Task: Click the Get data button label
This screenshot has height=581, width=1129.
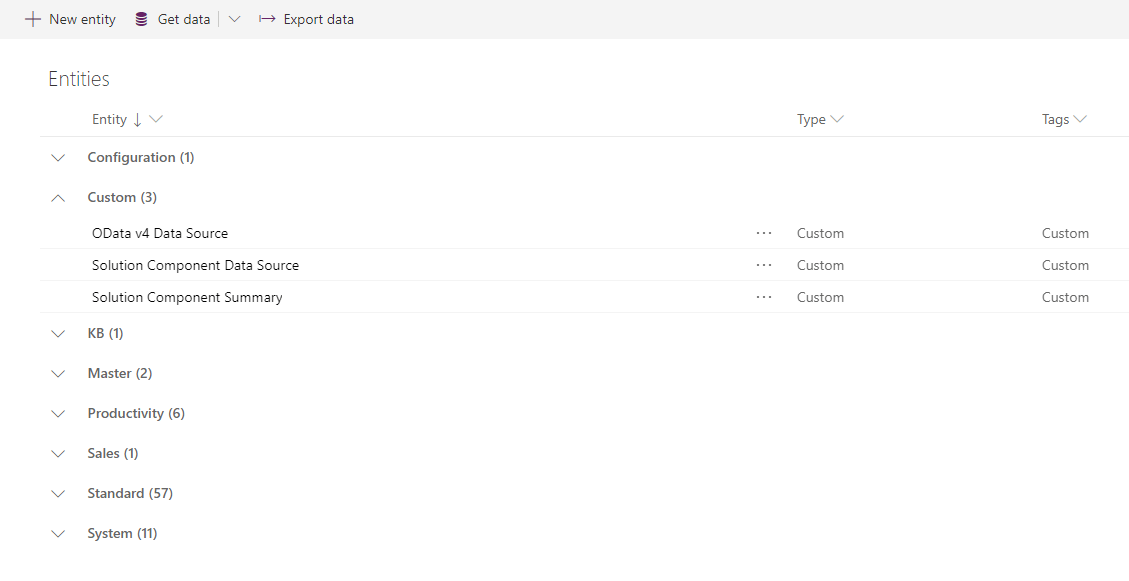Action: pyautogui.click(x=184, y=19)
